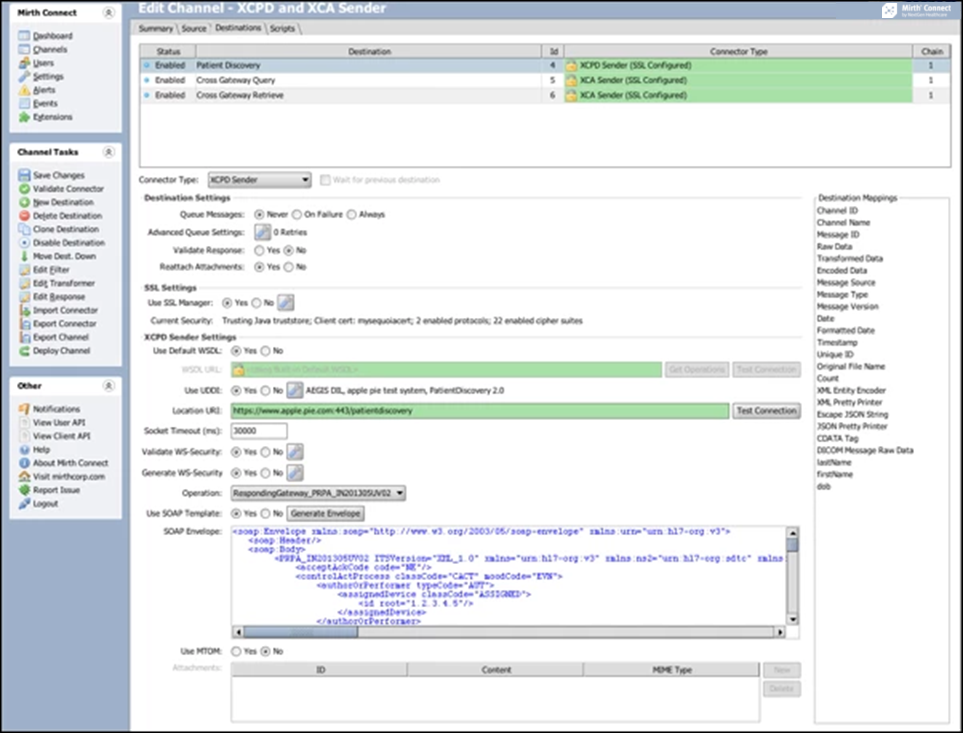Open Advanced Queue Settings wrench icon

[263, 232]
